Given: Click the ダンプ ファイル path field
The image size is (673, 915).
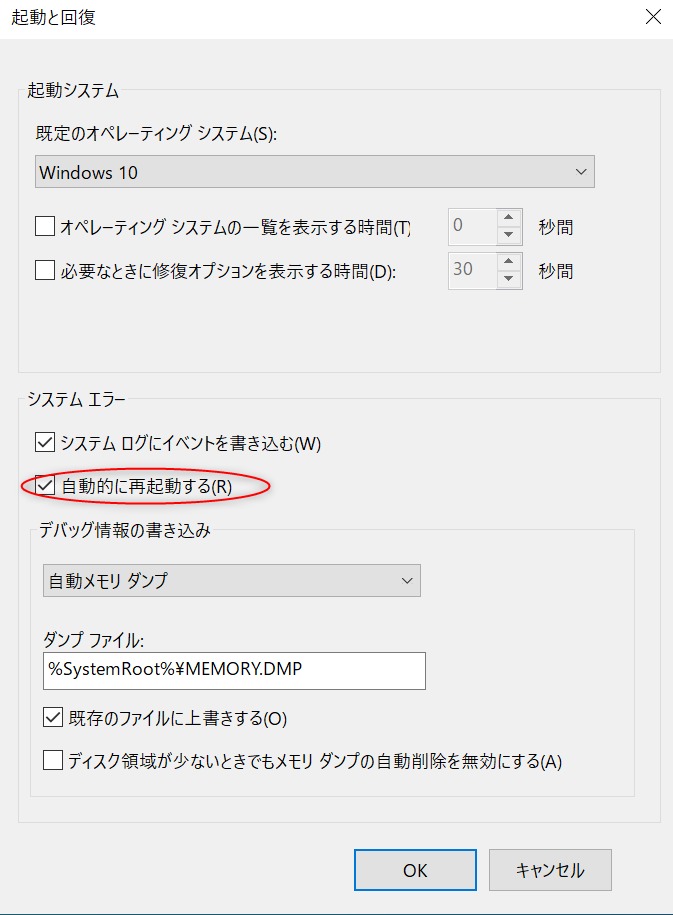Looking at the screenshot, I should point(234,670).
